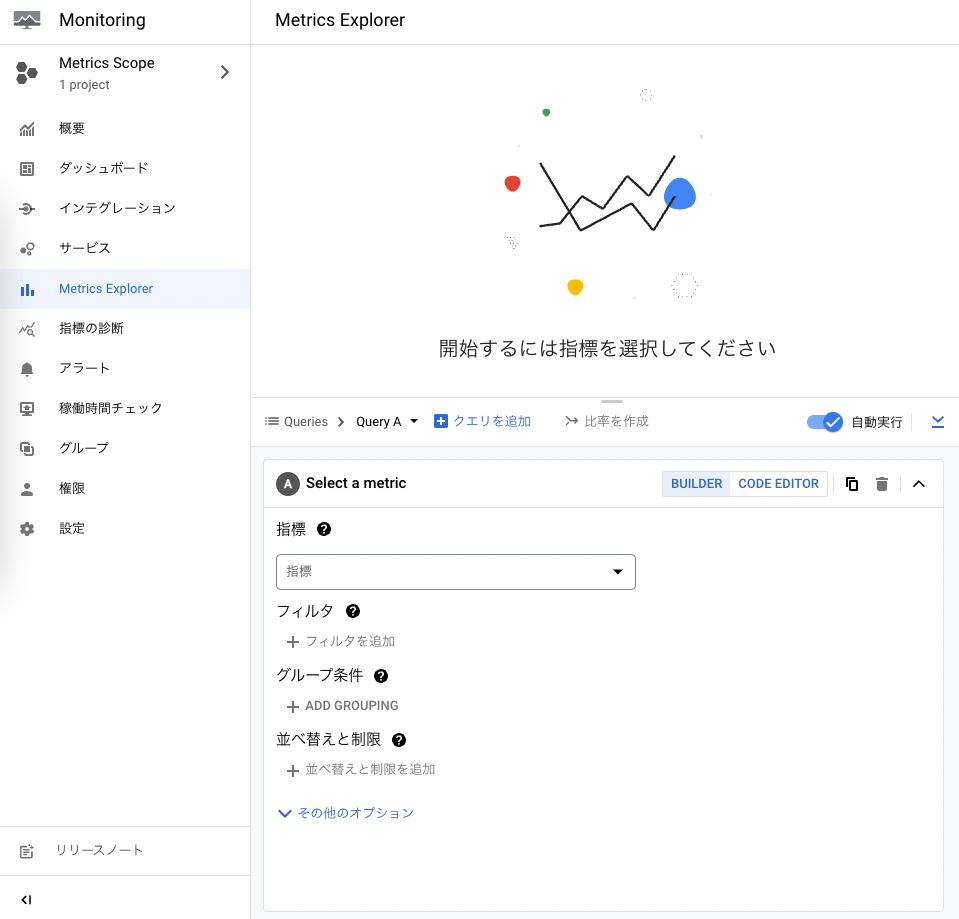The height and width of the screenshot is (919, 959).
Task: Click the Metrics Scope hexagons icon
Action: point(26,73)
